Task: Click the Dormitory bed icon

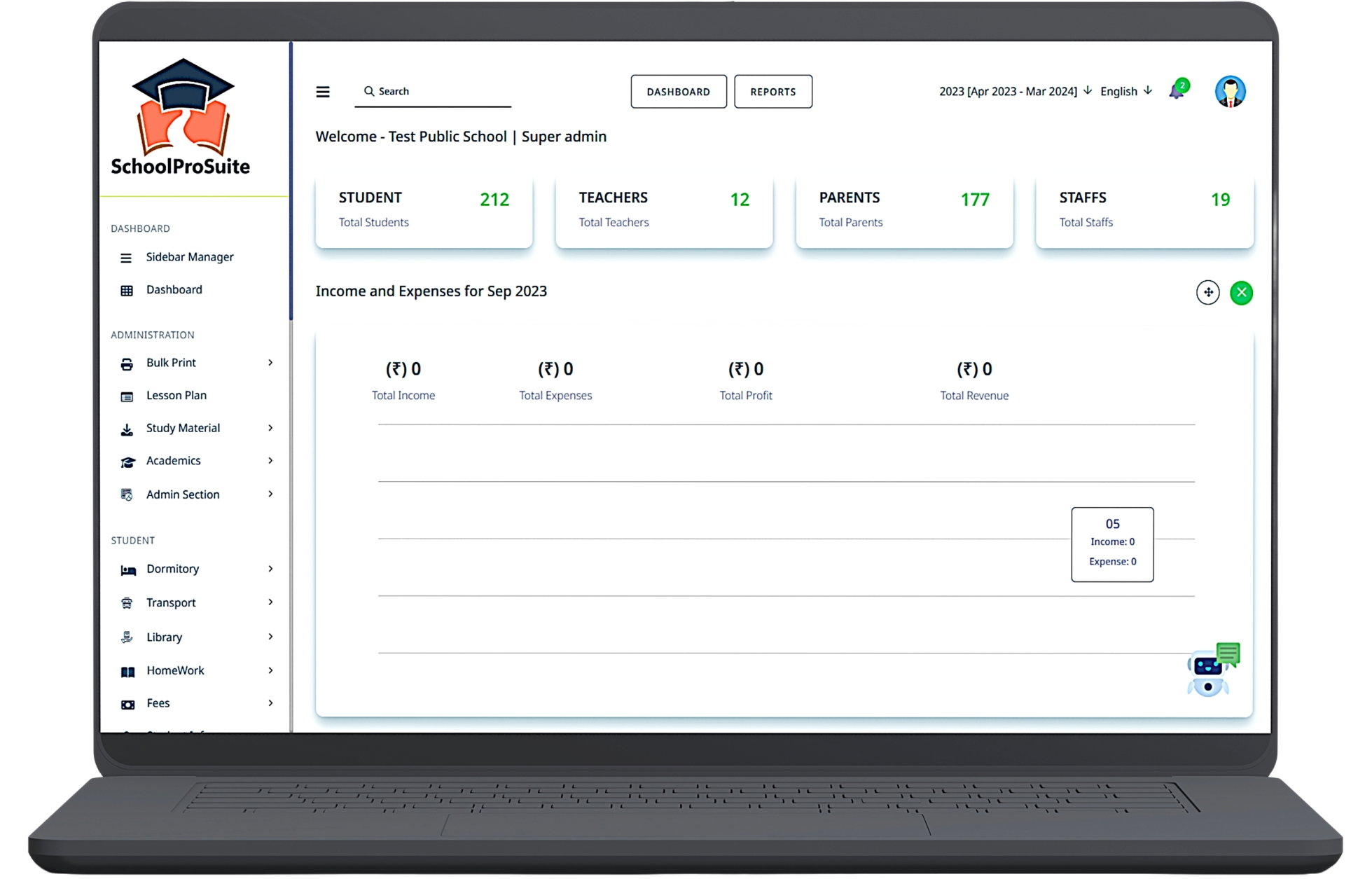Action: point(128,570)
